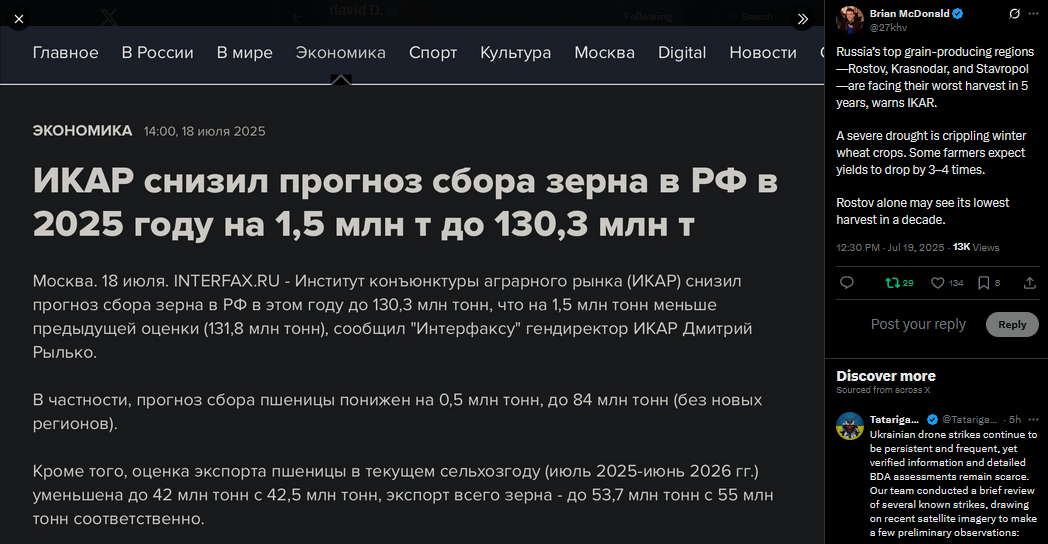Click the В мире nav item in the article image

click(x=245, y=53)
